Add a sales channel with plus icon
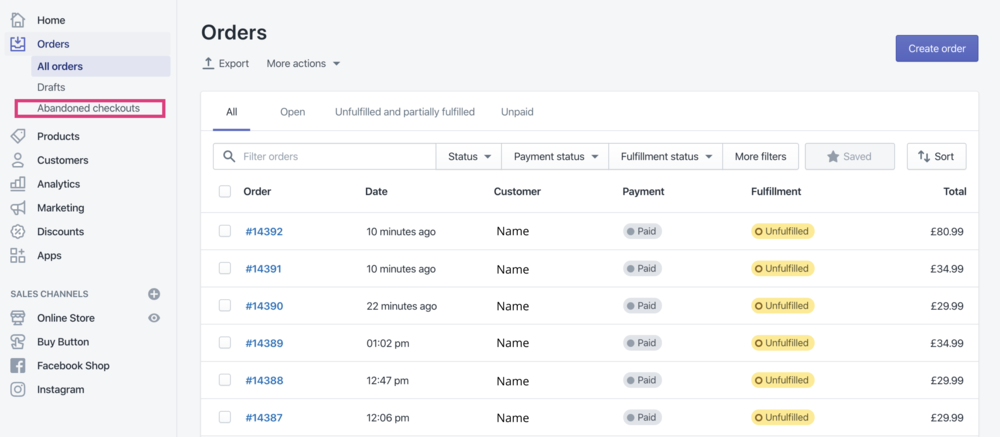This screenshot has height=437, width=1000. [154, 294]
